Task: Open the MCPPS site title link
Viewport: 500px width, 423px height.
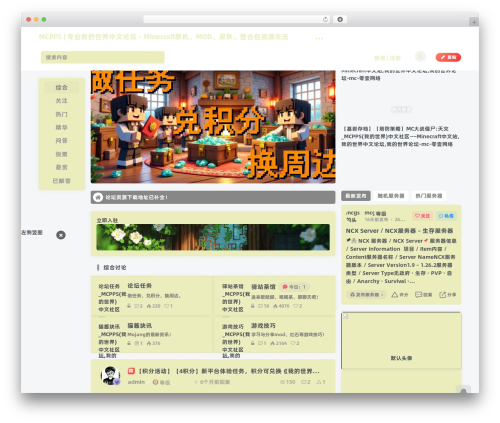Action: pyautogui.click(x=163, y=37)
